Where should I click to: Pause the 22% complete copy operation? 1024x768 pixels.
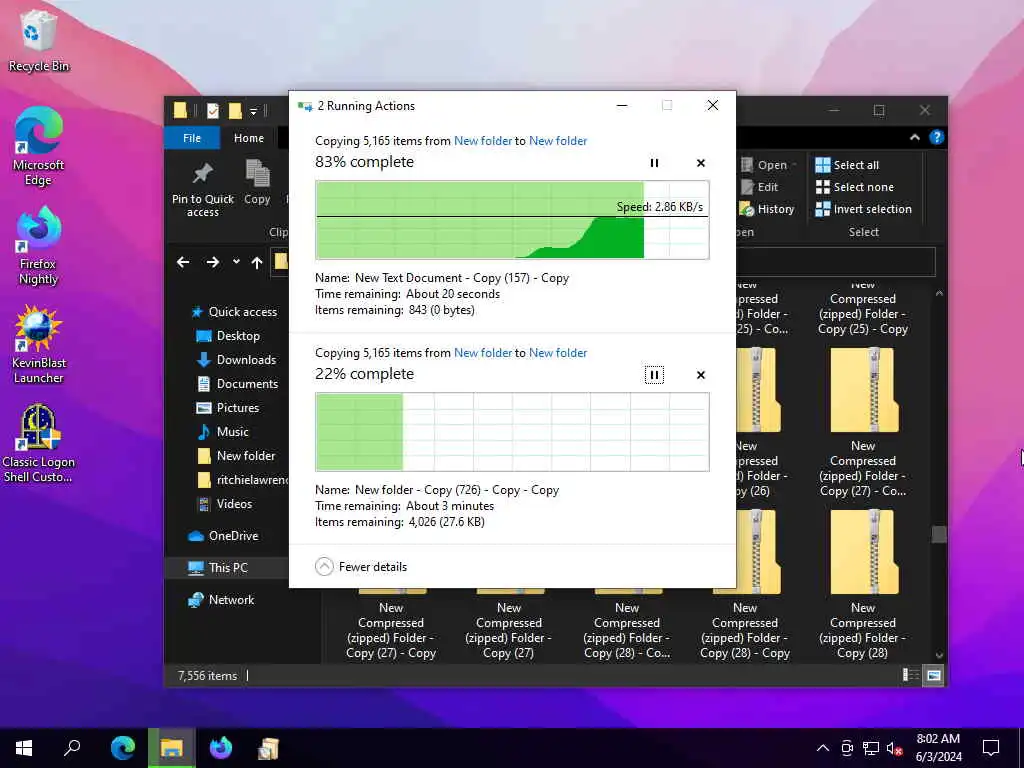[x=654, y=375]
